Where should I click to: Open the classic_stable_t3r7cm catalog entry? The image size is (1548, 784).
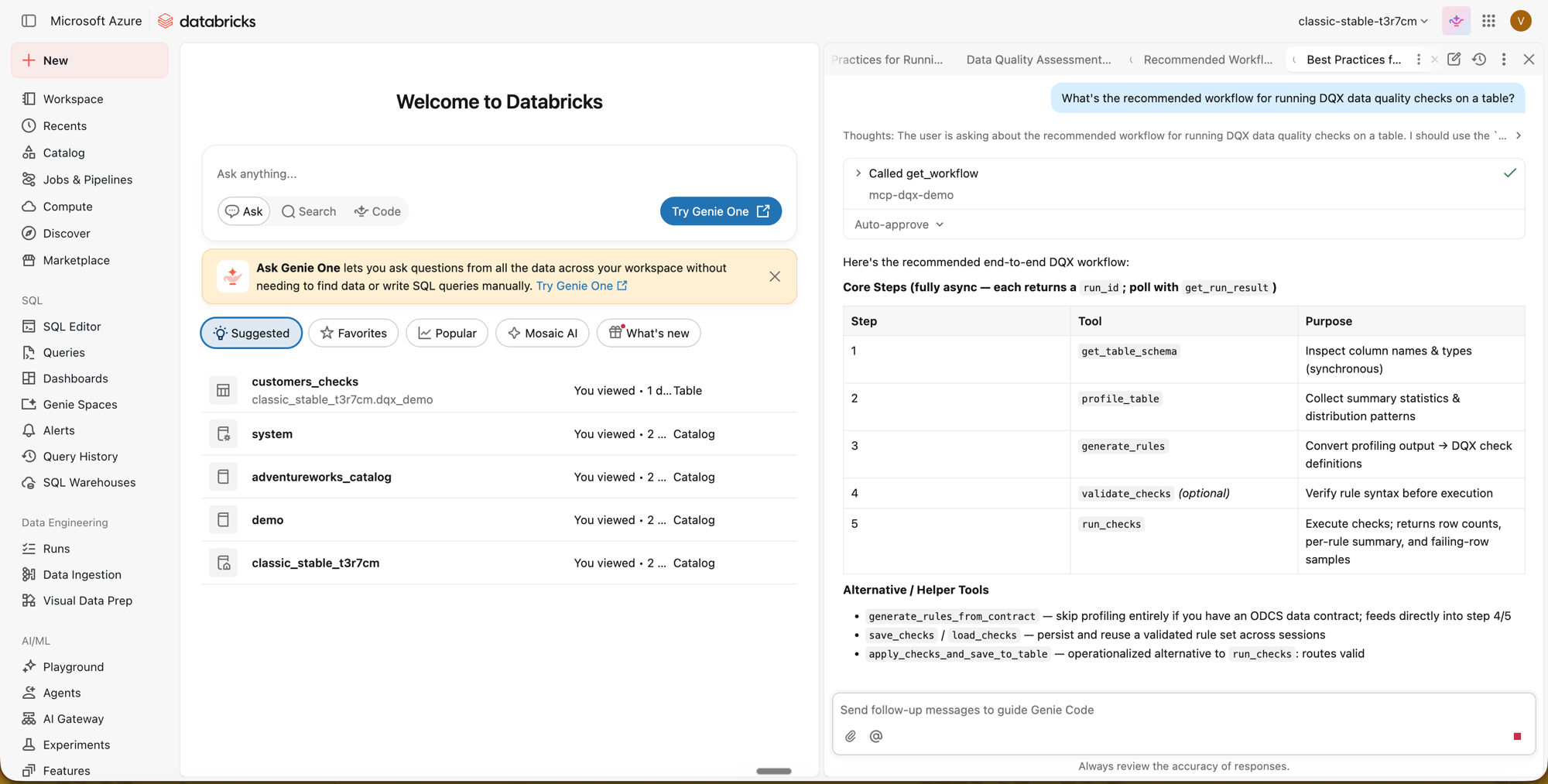click(x=499, y=563)
